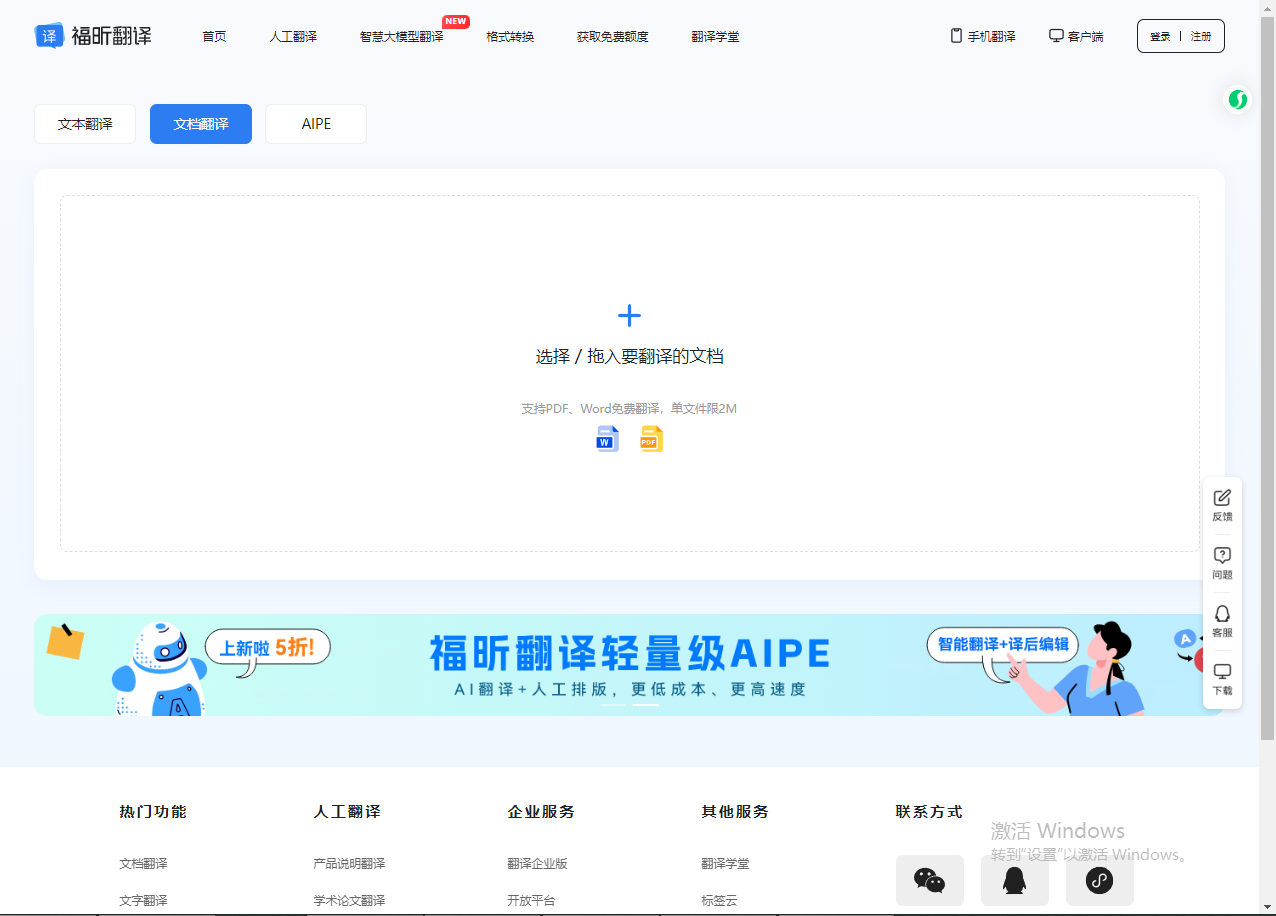Go to 首页 in the navigation

tap(214, 37)
